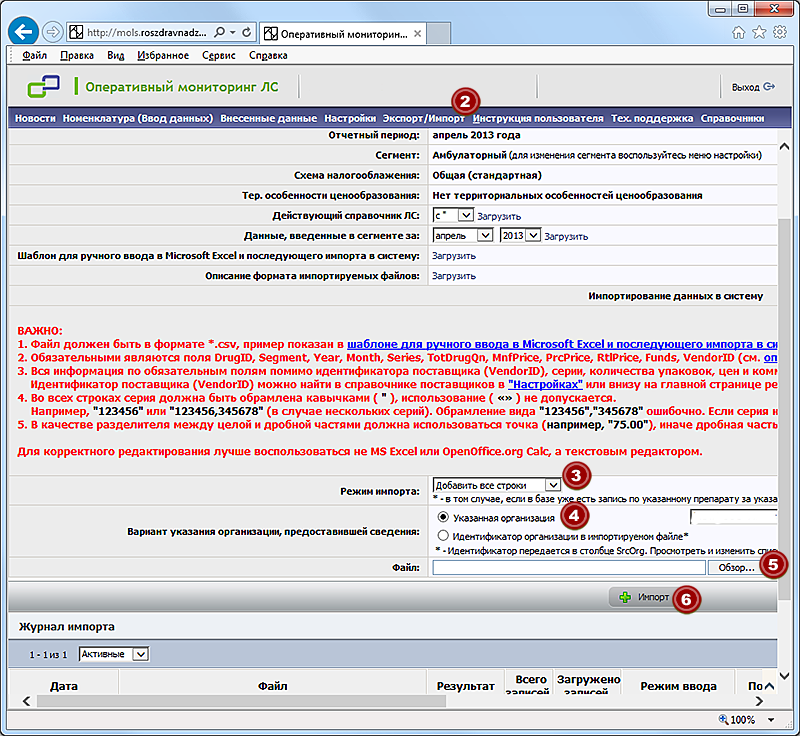Open Номенклатура (Ввод данных) section

[138, 118]
